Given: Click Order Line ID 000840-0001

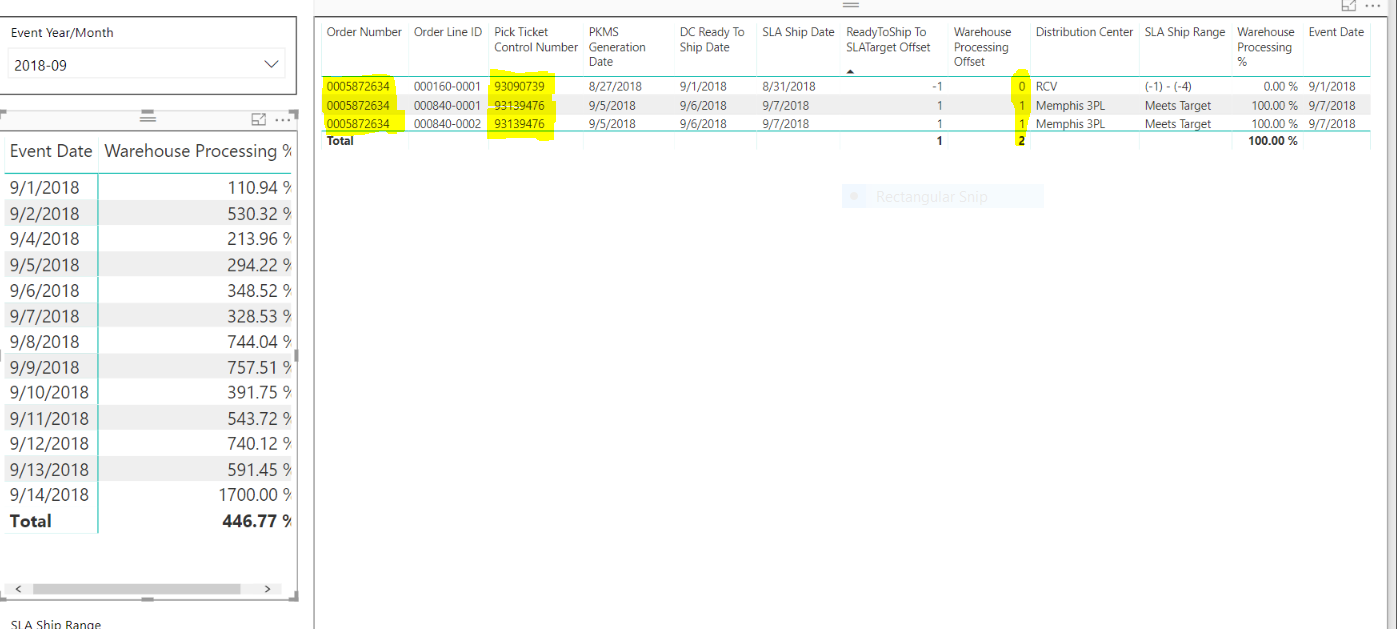Looking at the screenshot, I should coord(447,105).
